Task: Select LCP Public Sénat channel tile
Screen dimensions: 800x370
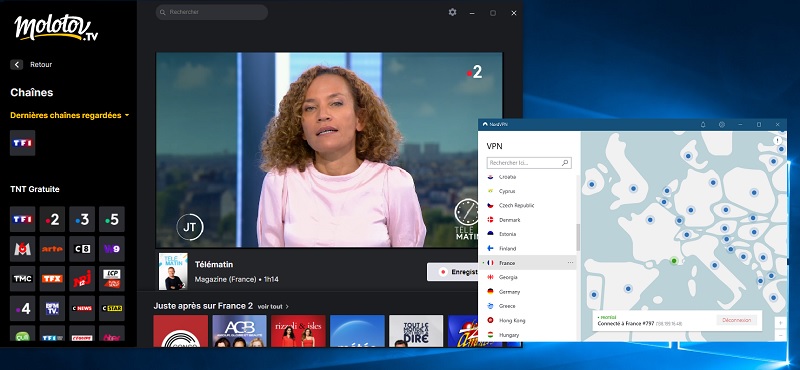Action: click(111, 279)
